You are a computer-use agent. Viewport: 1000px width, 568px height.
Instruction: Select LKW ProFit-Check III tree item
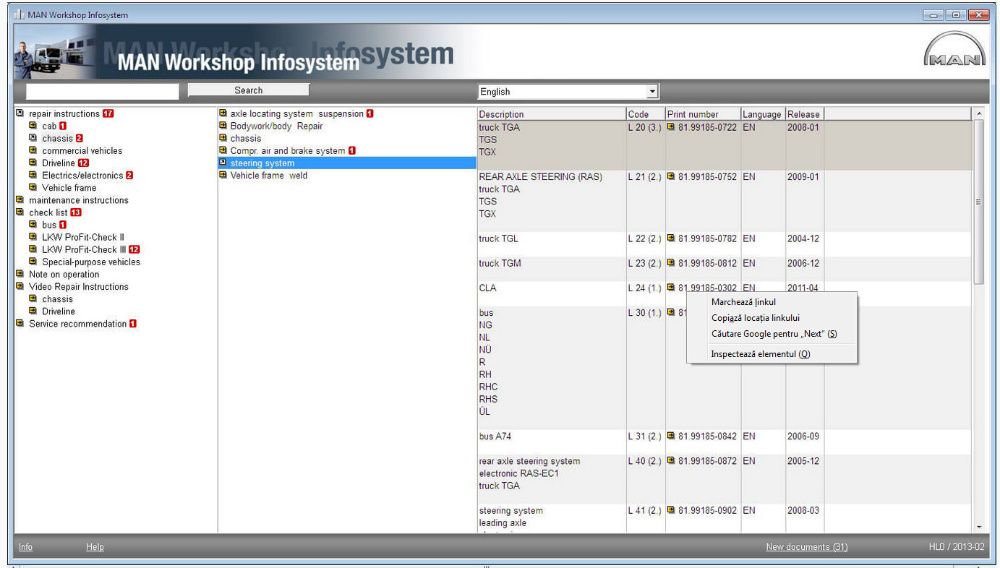coord(84,249)
